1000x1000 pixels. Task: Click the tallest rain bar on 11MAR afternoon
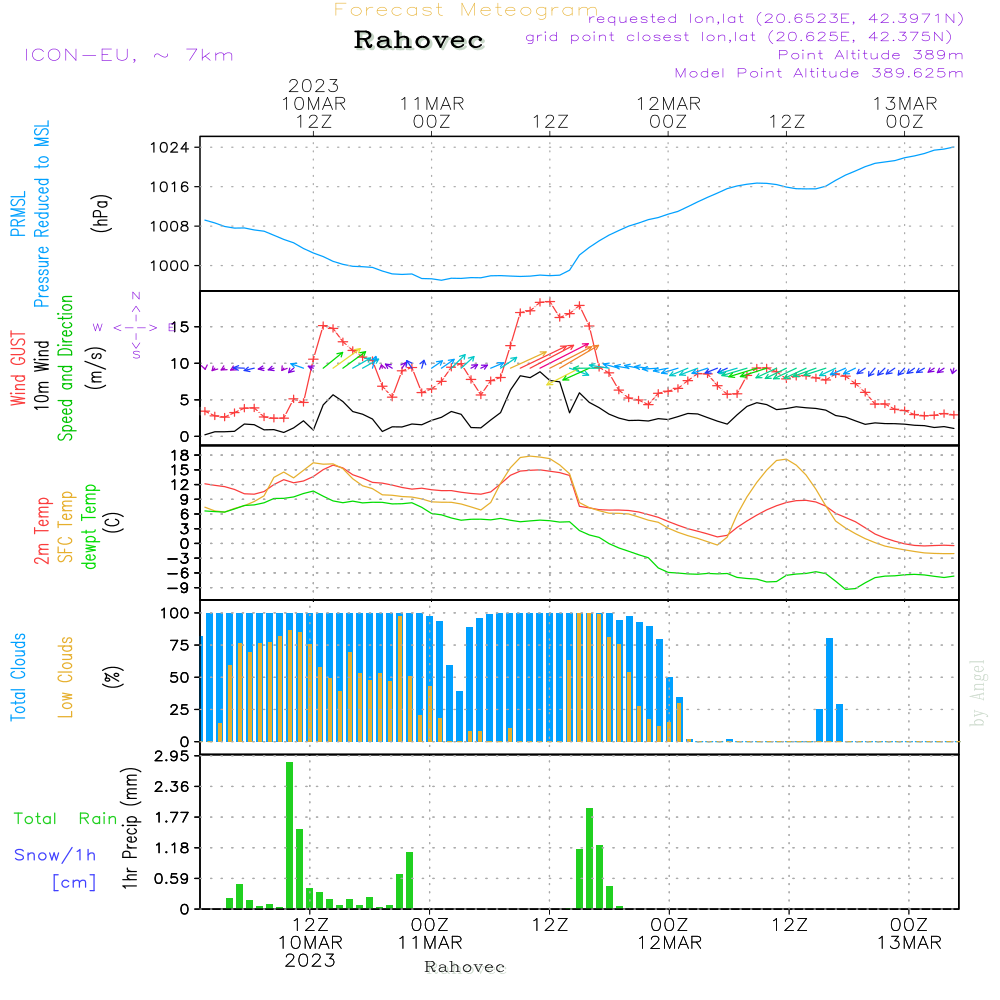(589, 858)
